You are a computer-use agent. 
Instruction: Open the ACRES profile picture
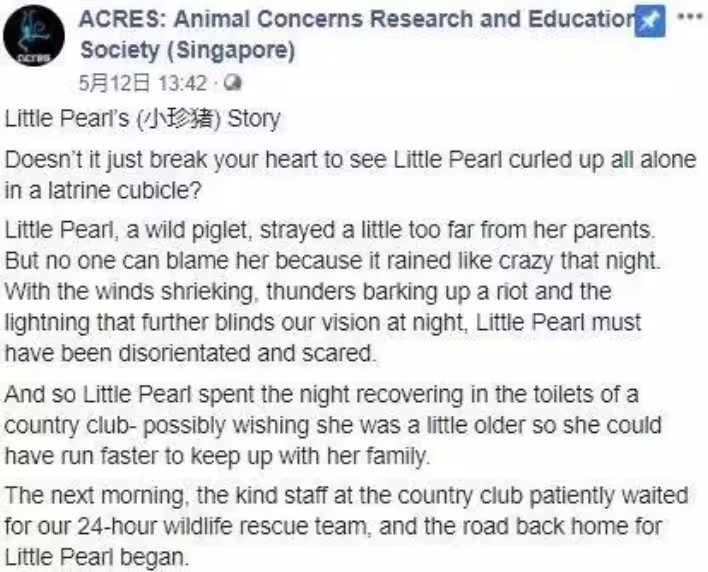tap(33, 36)
